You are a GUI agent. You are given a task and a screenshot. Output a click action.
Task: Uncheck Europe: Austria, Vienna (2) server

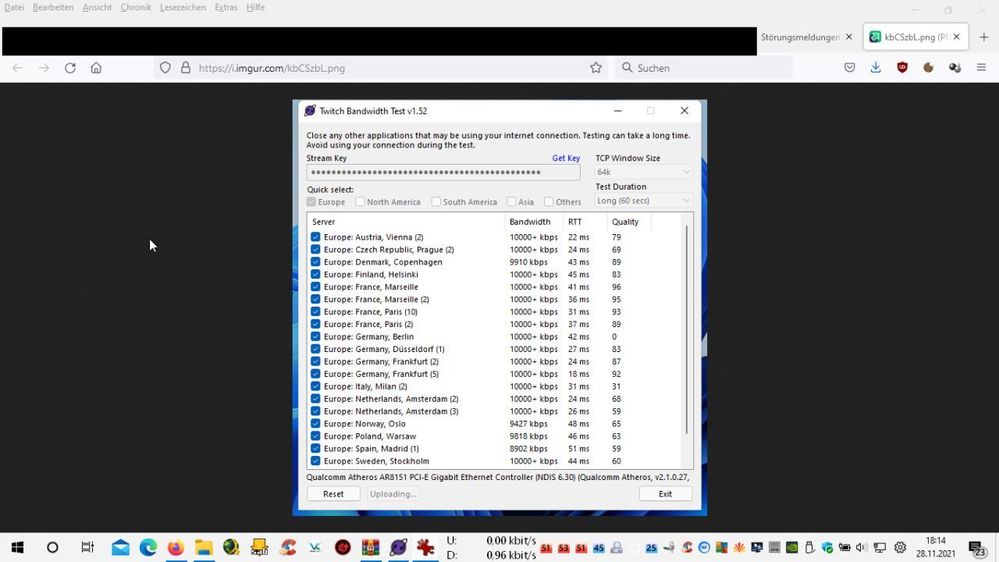coord(315,236)
